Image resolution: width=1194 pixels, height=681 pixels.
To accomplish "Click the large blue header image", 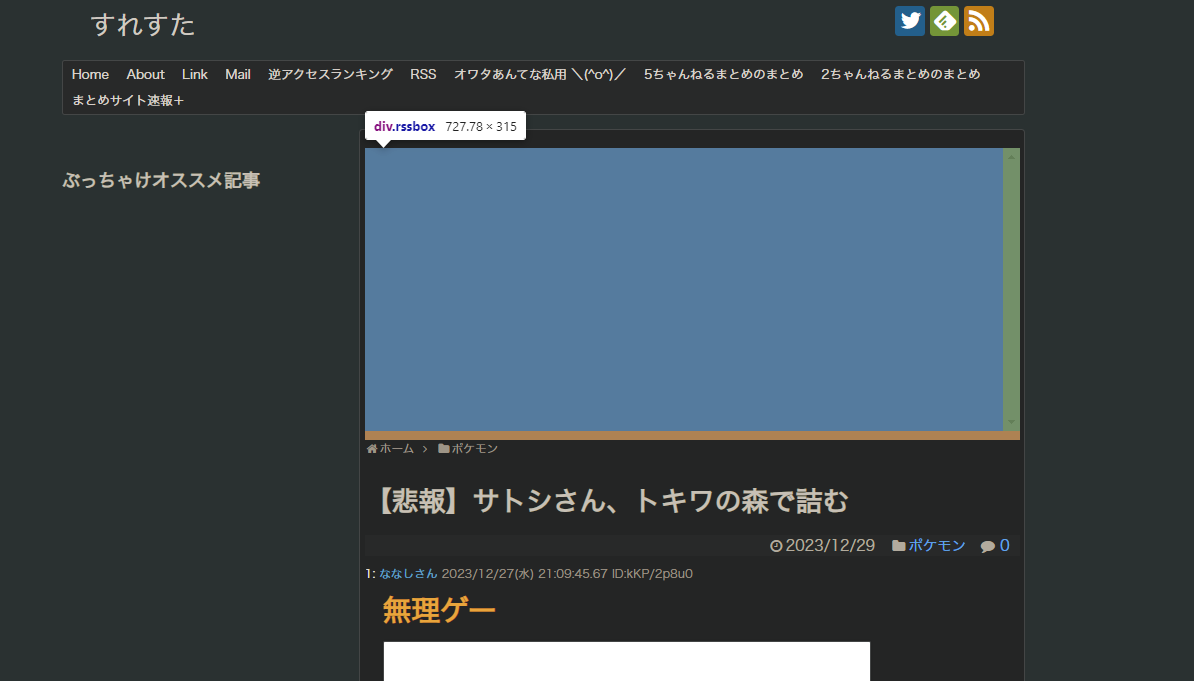I will tap(685, 290).
